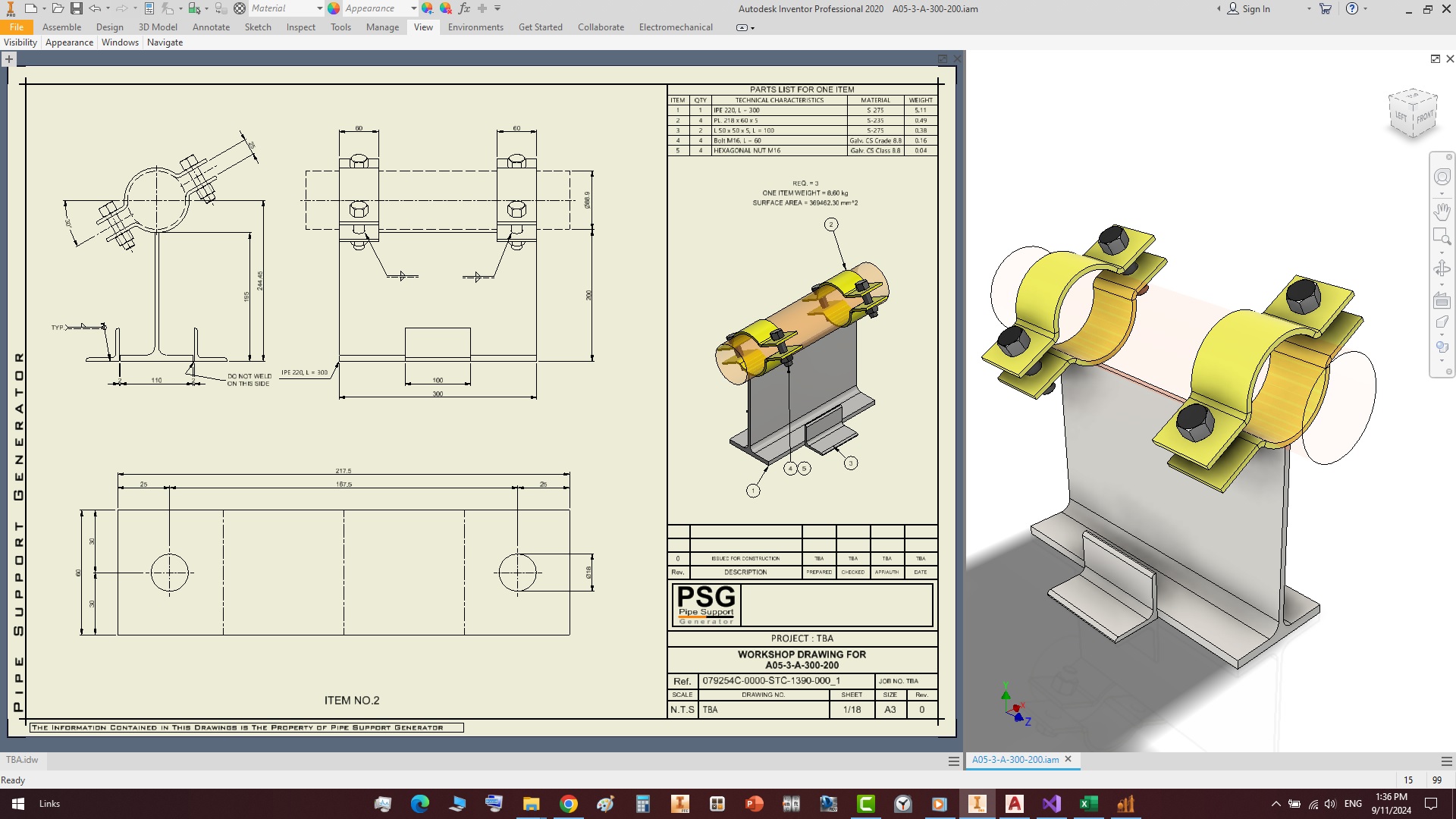Open Full Navigation Wheel
1456x819 pixels.
pyautogui.click(x=1442, y=177)
